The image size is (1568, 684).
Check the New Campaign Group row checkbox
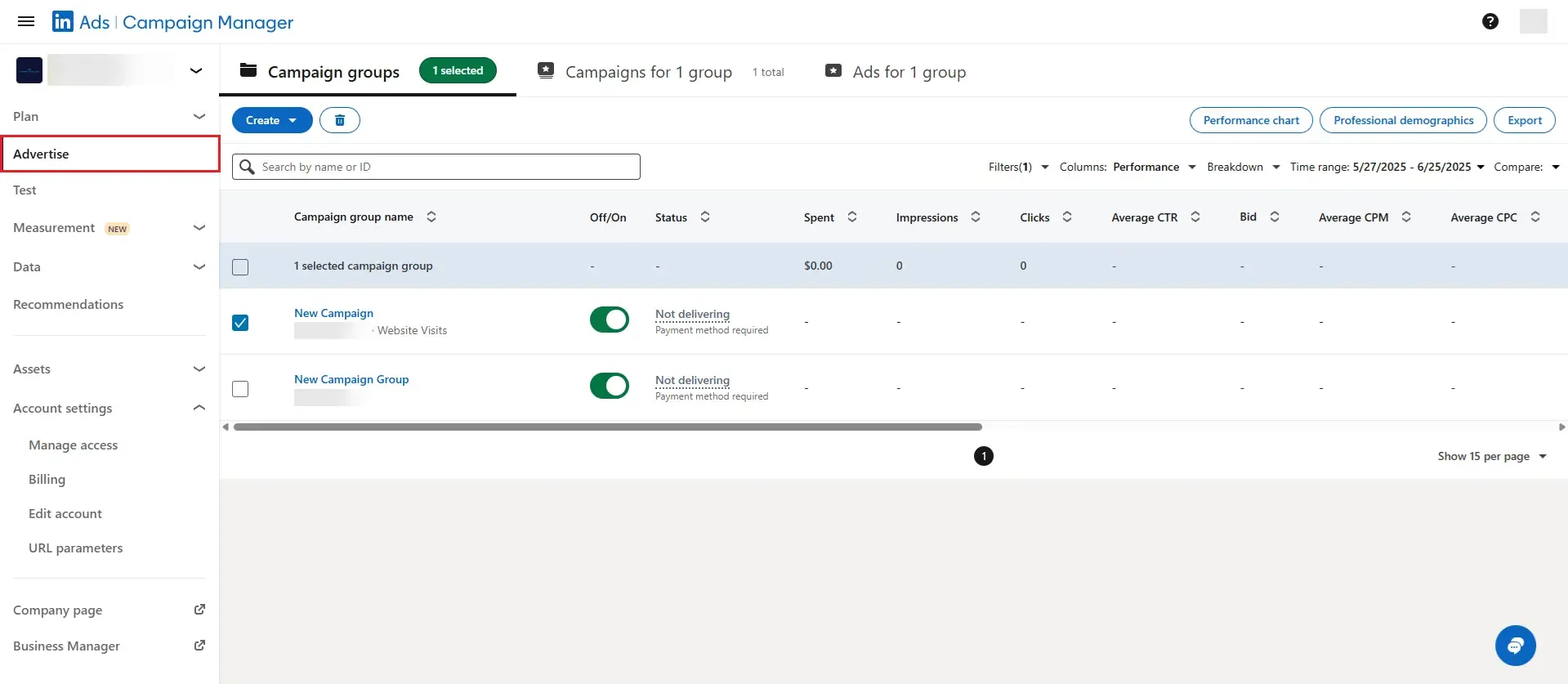(240, 389)
